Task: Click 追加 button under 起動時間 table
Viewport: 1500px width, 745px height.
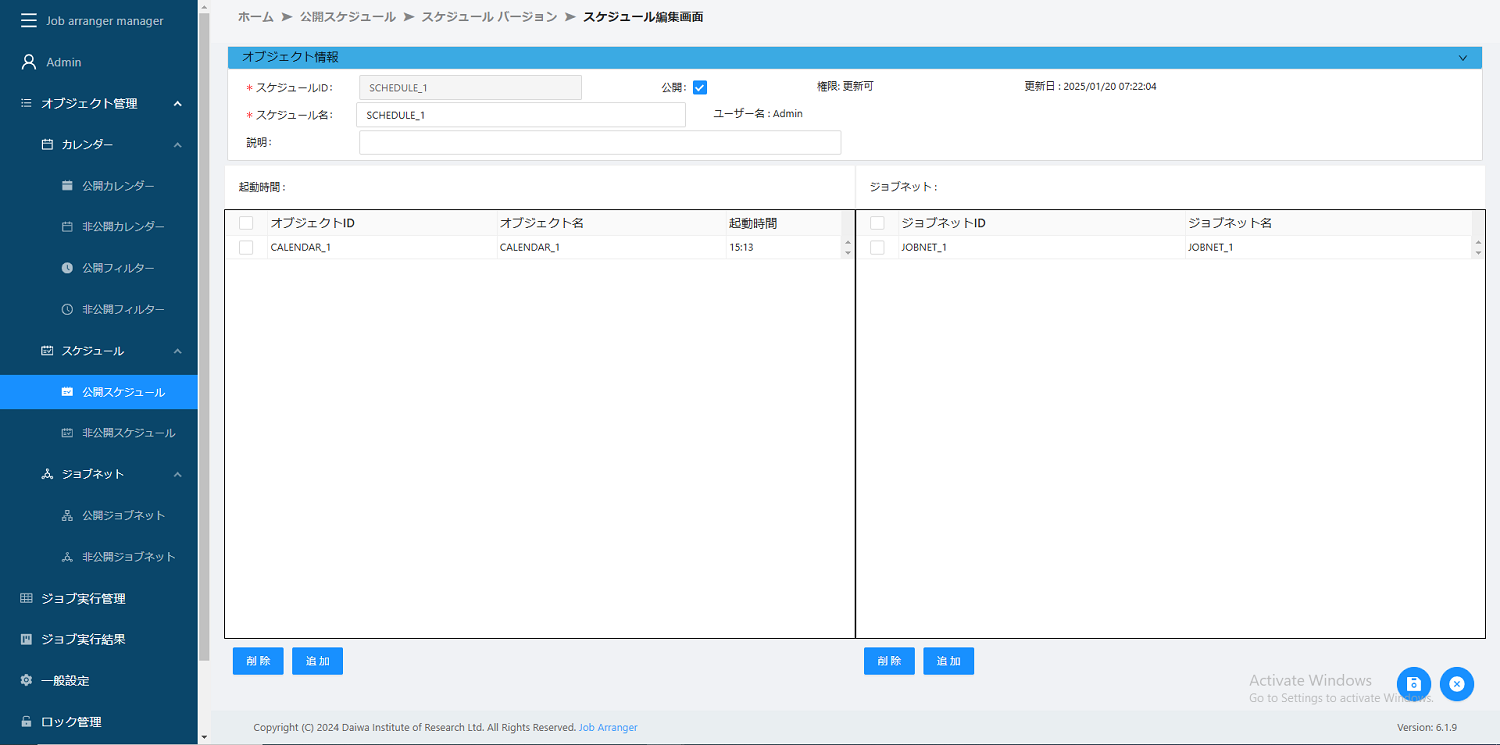Action: point(317,661)
